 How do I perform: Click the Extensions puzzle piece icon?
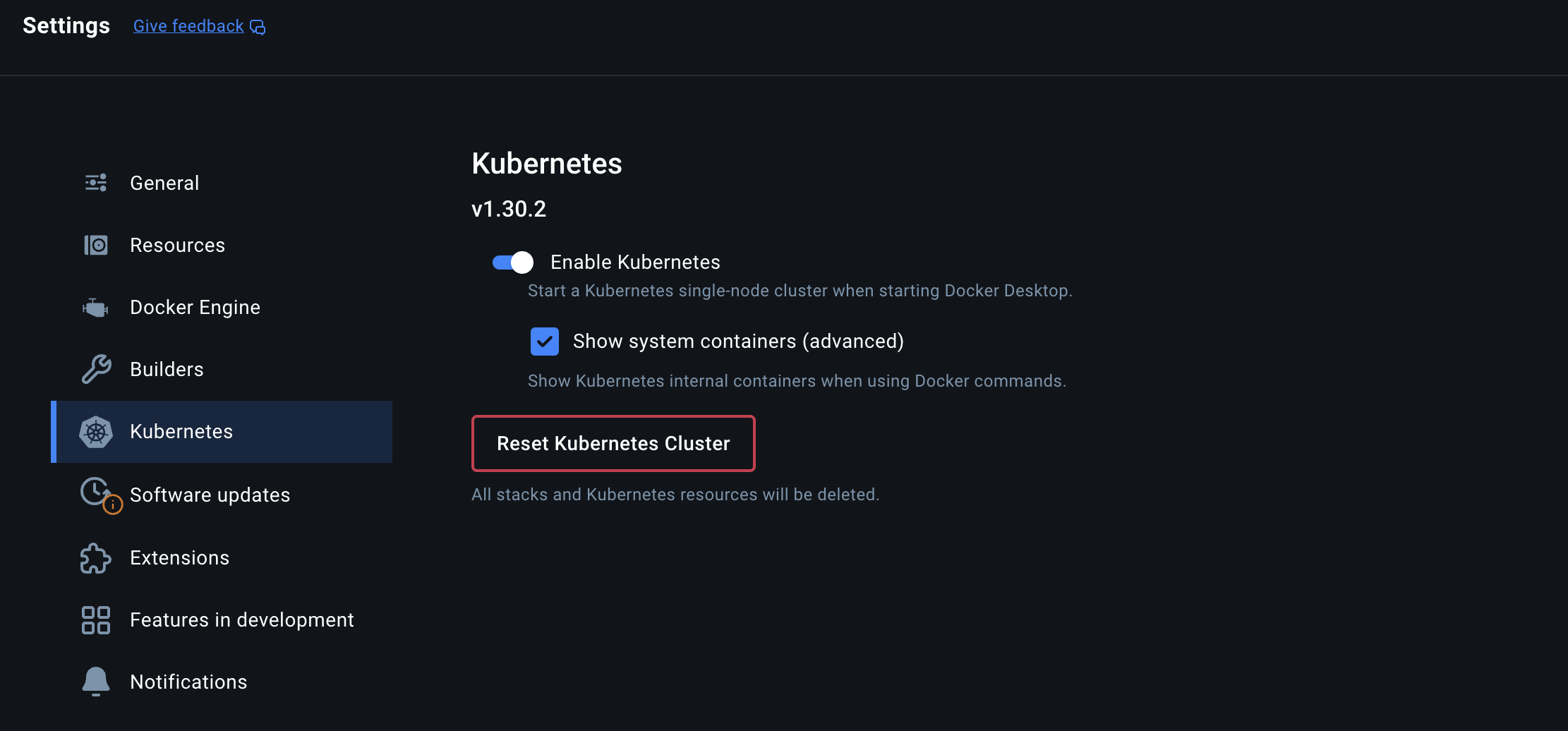[x=96, y=558]
